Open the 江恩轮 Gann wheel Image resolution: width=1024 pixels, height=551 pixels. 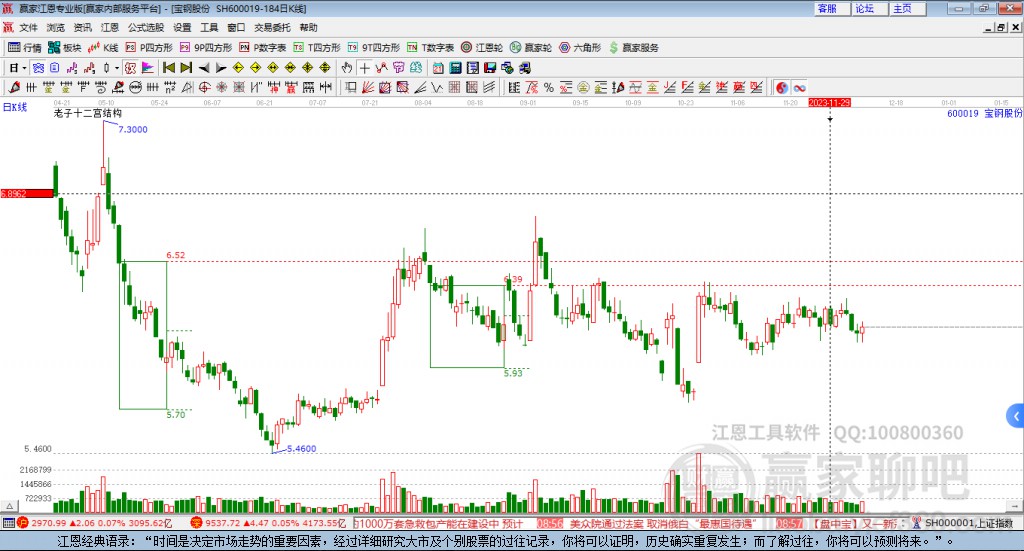(x=482, y=48)
